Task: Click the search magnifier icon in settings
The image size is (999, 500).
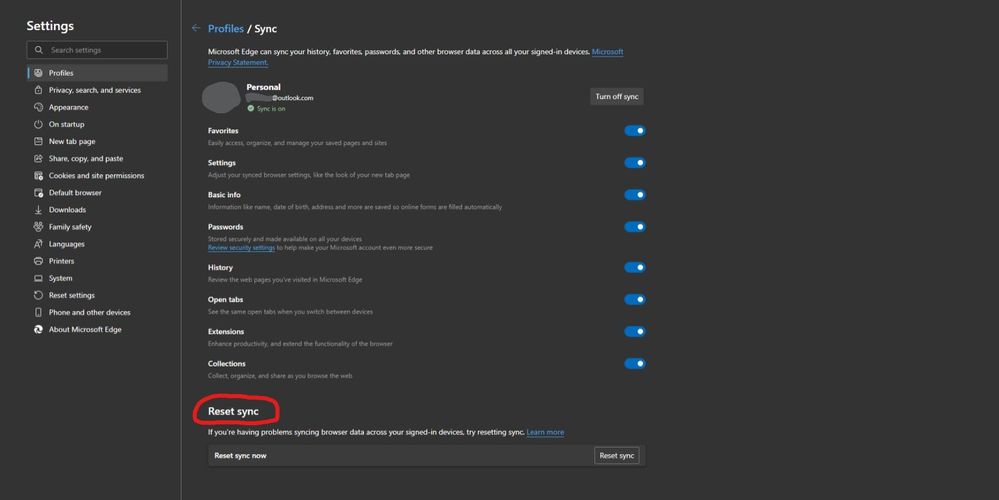Action: (39, 50)
